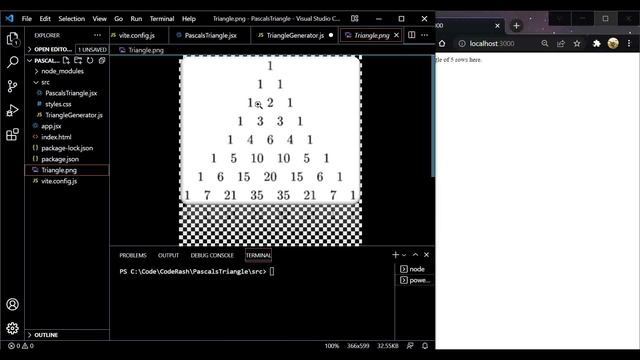Bookmark this page with star icon in Chrome

tap(577, 43)
